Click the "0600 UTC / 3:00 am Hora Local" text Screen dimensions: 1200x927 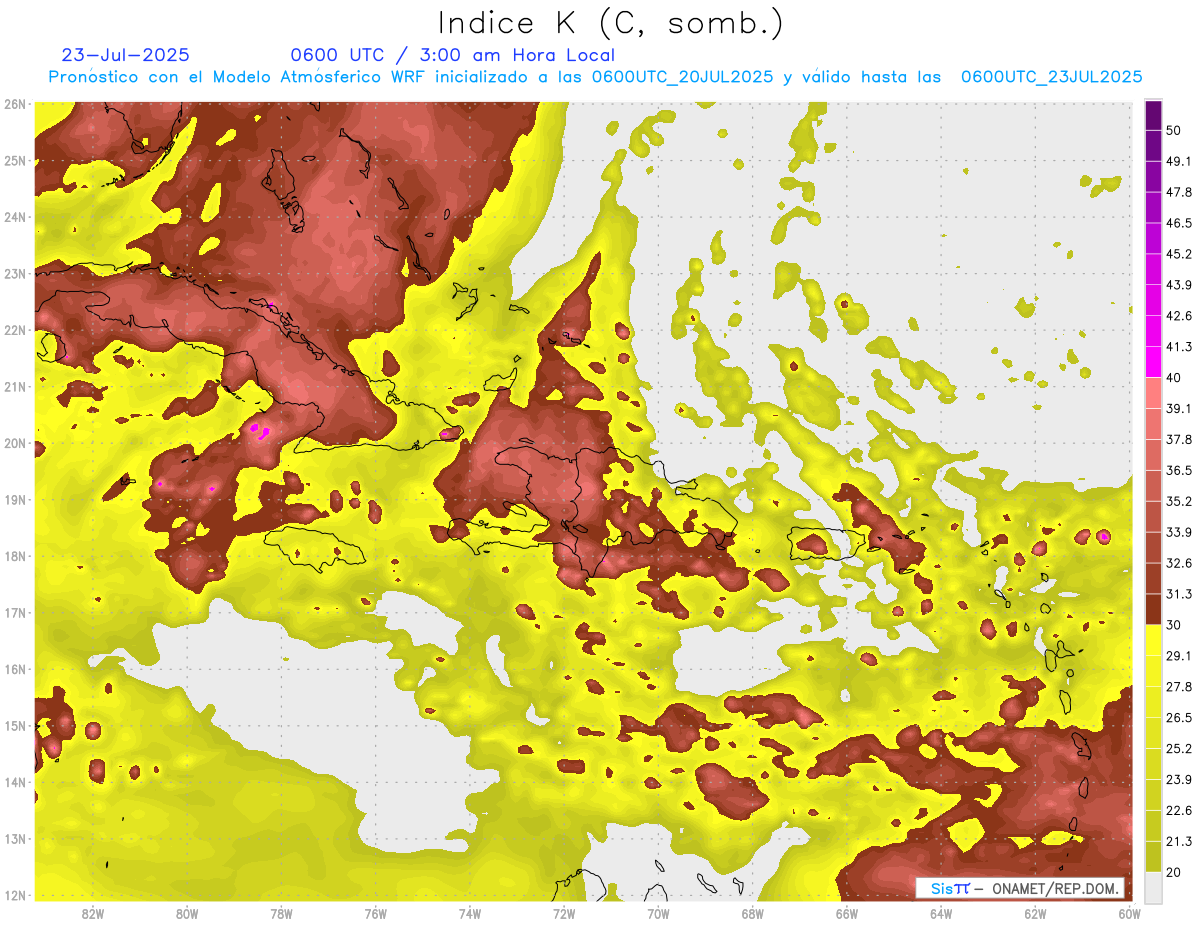pyautogui.click(x=452, y=55)
